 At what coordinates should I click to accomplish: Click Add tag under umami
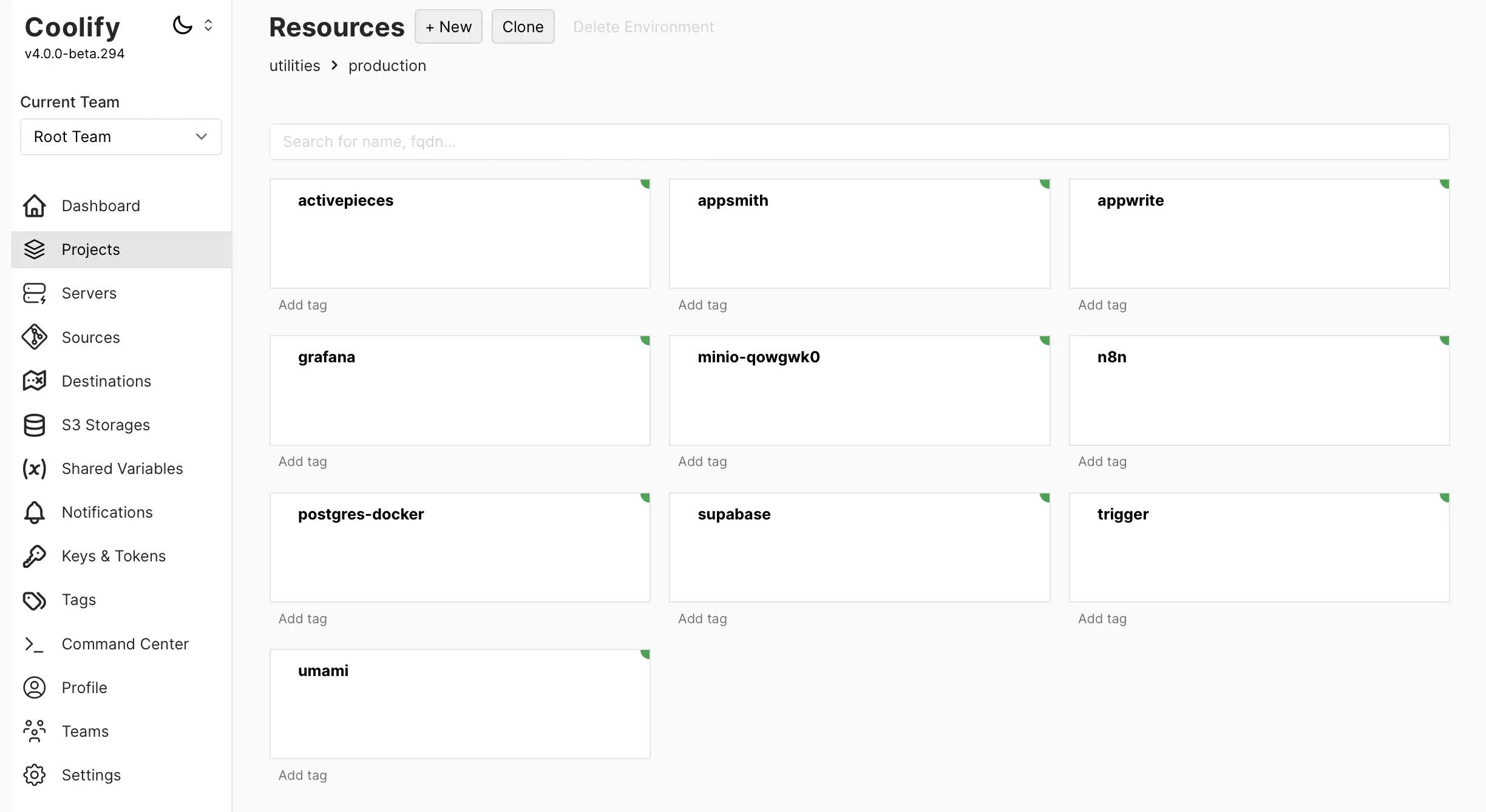pyautogui.click(x=303, y=775)
